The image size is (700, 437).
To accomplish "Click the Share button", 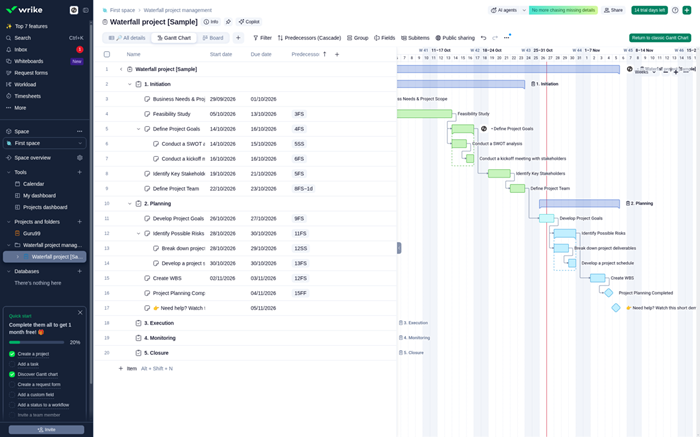I will (613, 10).
